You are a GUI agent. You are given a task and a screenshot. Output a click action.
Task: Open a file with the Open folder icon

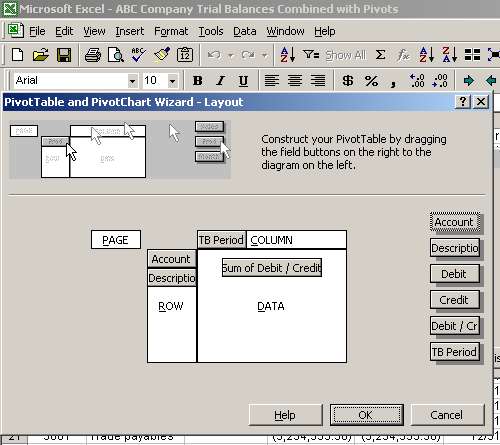[41, 55]
